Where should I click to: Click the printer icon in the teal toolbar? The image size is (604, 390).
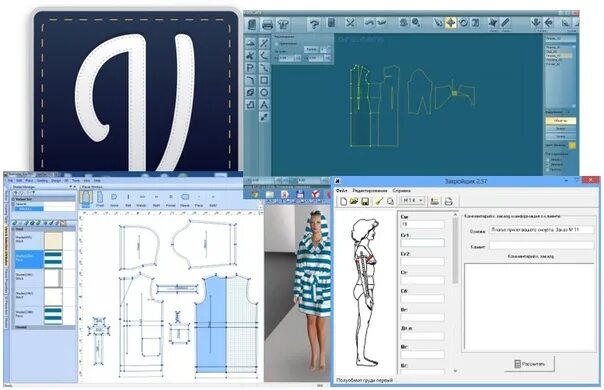pyautogui.click(x=267, y=25)
